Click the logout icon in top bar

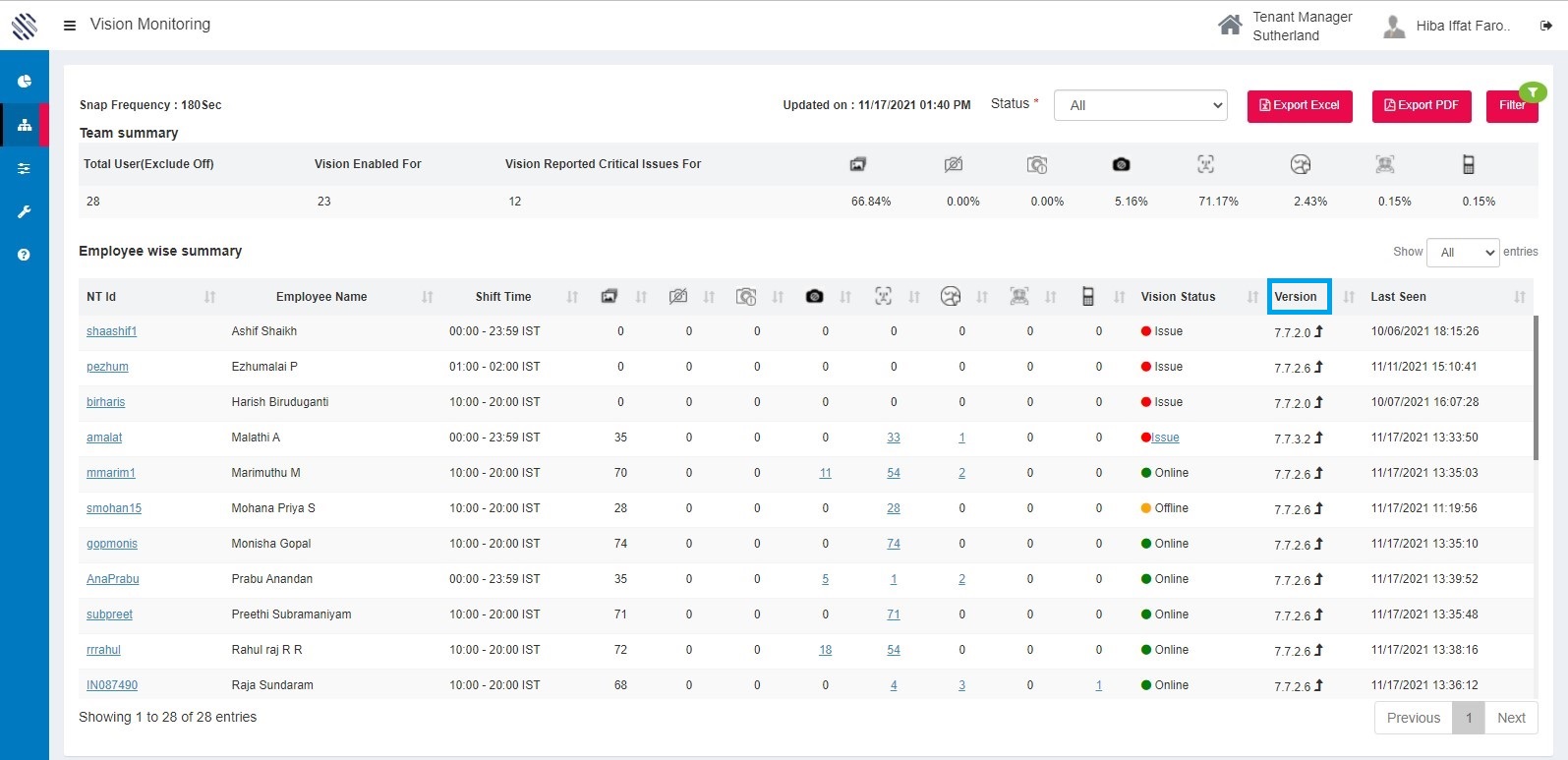pyautogui.click(x=1546, y=27)
